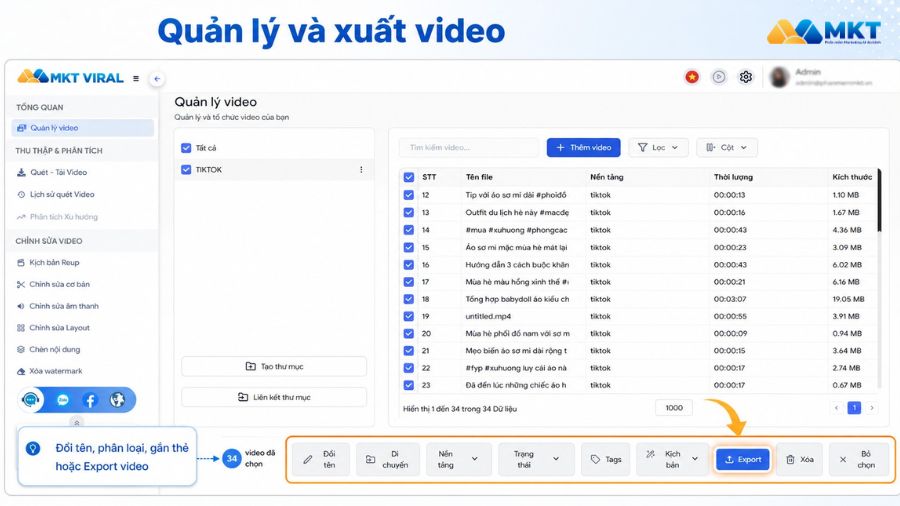Open the website globe icon in sidebar
The width and height of the screenshot is (900, 506).
pos(117,400)
